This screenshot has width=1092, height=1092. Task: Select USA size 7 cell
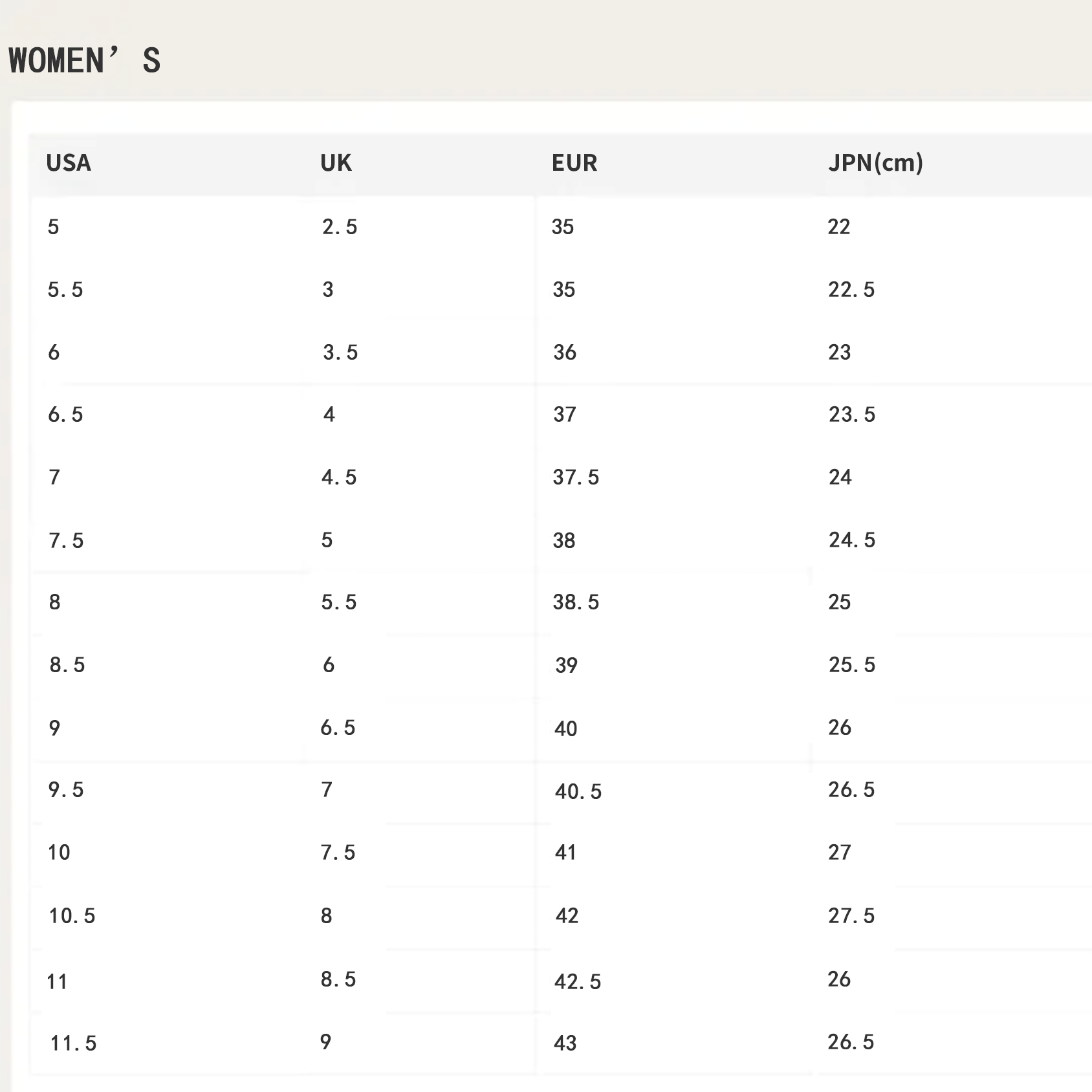(x=55, y=477)
